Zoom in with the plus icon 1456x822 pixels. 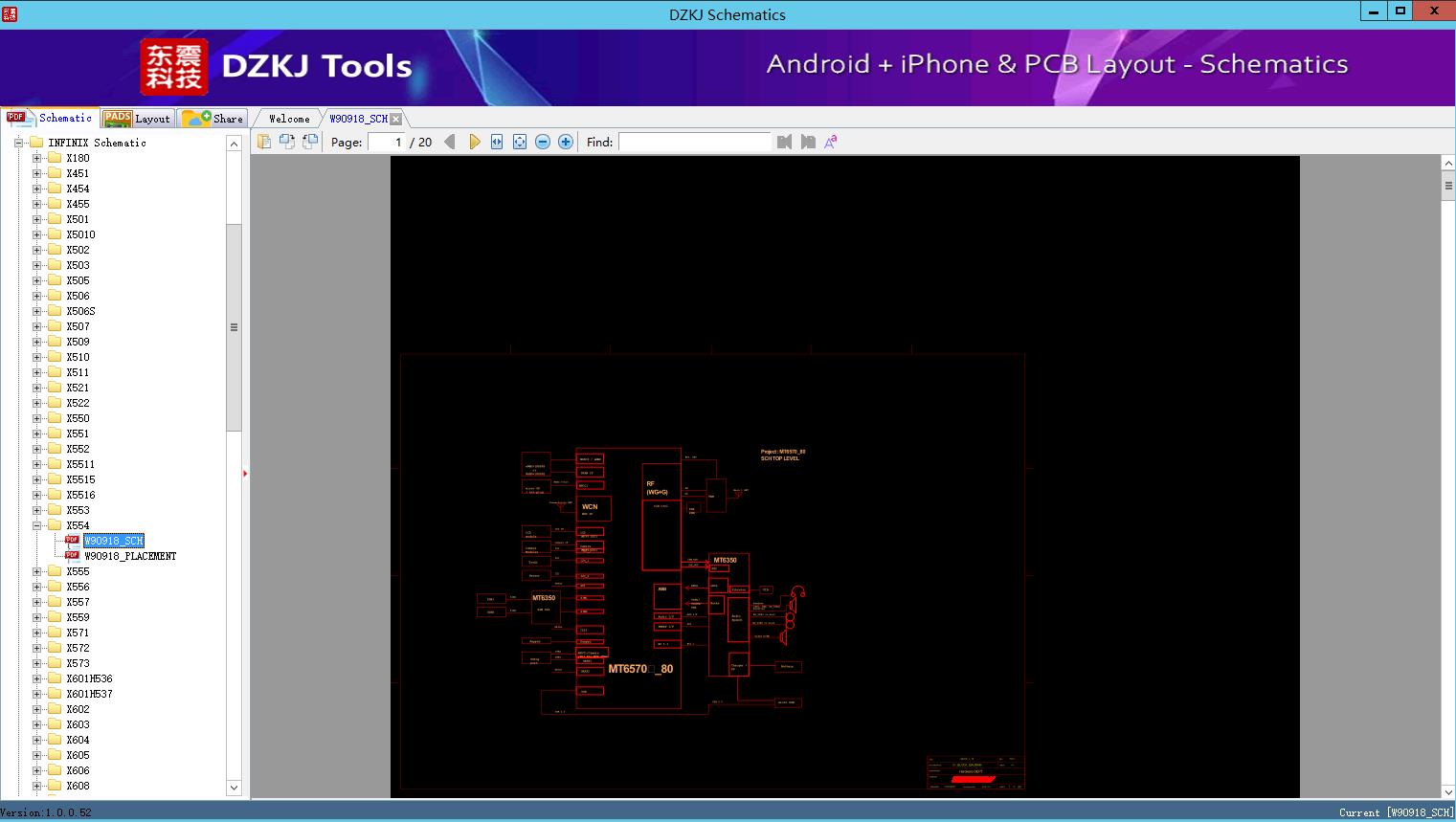click(x=566, y=142)
